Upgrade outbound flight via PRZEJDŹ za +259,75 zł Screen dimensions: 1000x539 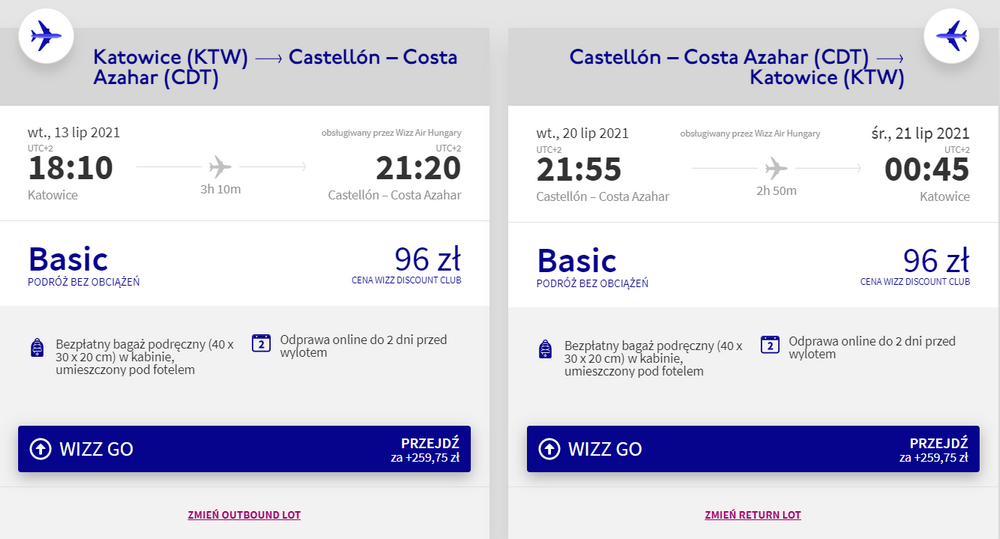(429, 449)
